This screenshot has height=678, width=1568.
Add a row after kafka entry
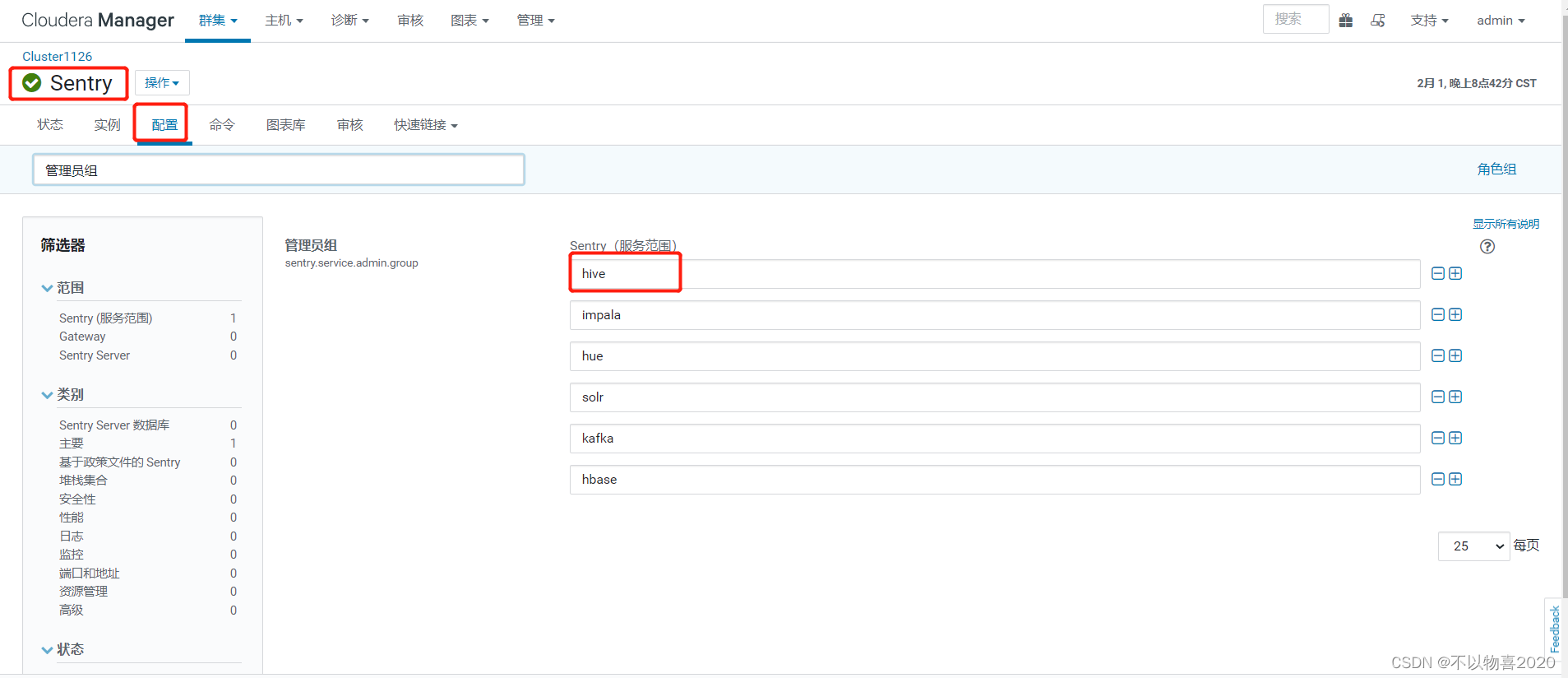point(1455,438)
